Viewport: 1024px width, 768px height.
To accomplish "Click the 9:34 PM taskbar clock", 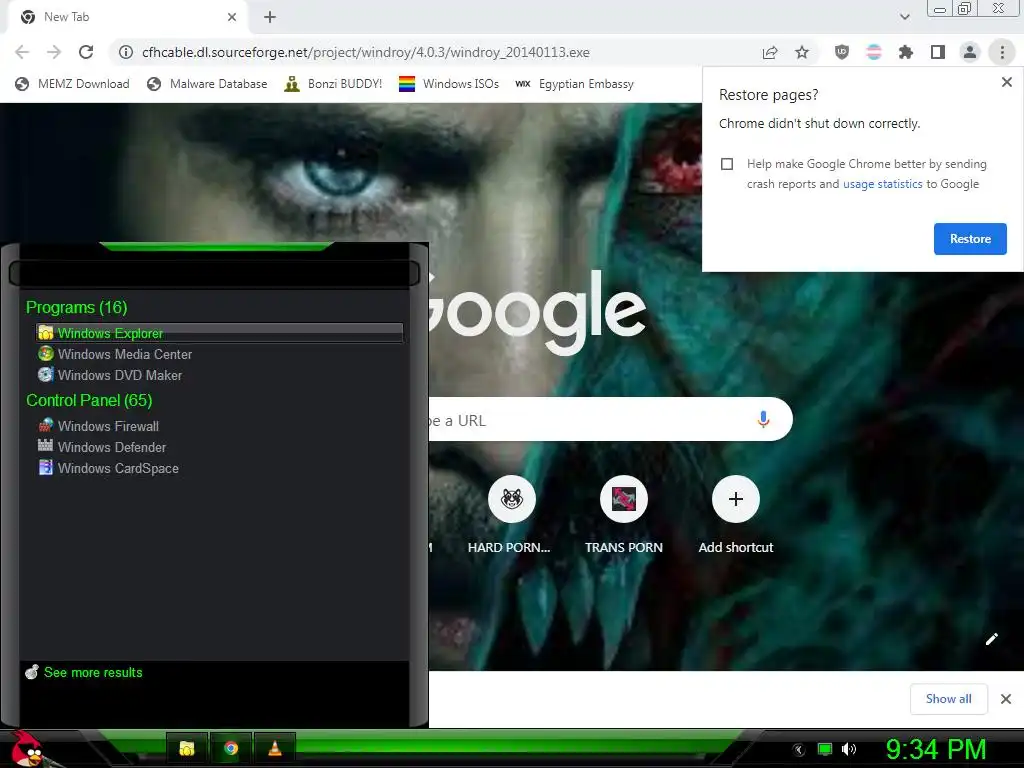I will [935, 749].
